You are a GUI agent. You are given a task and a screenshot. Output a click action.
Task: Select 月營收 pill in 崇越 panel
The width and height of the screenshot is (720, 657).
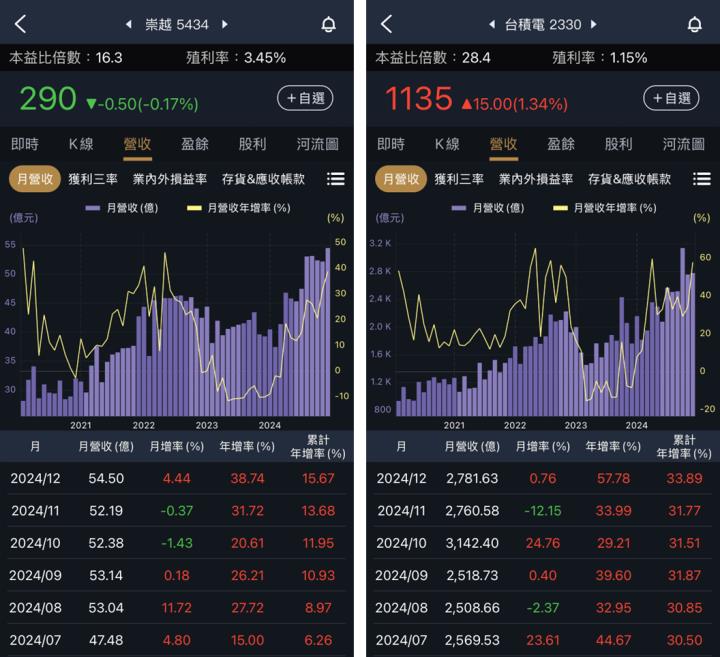(x=35, y=179)
